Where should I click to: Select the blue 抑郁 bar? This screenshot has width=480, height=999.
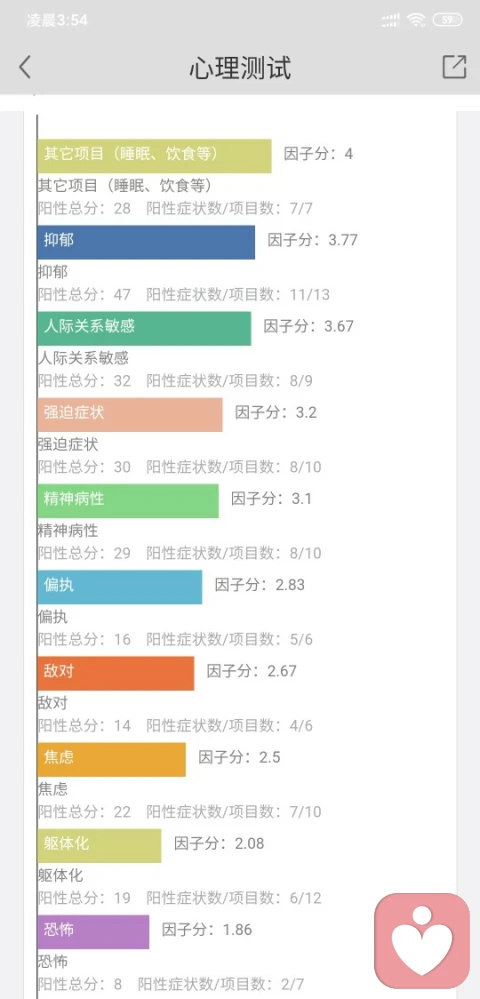146,242
